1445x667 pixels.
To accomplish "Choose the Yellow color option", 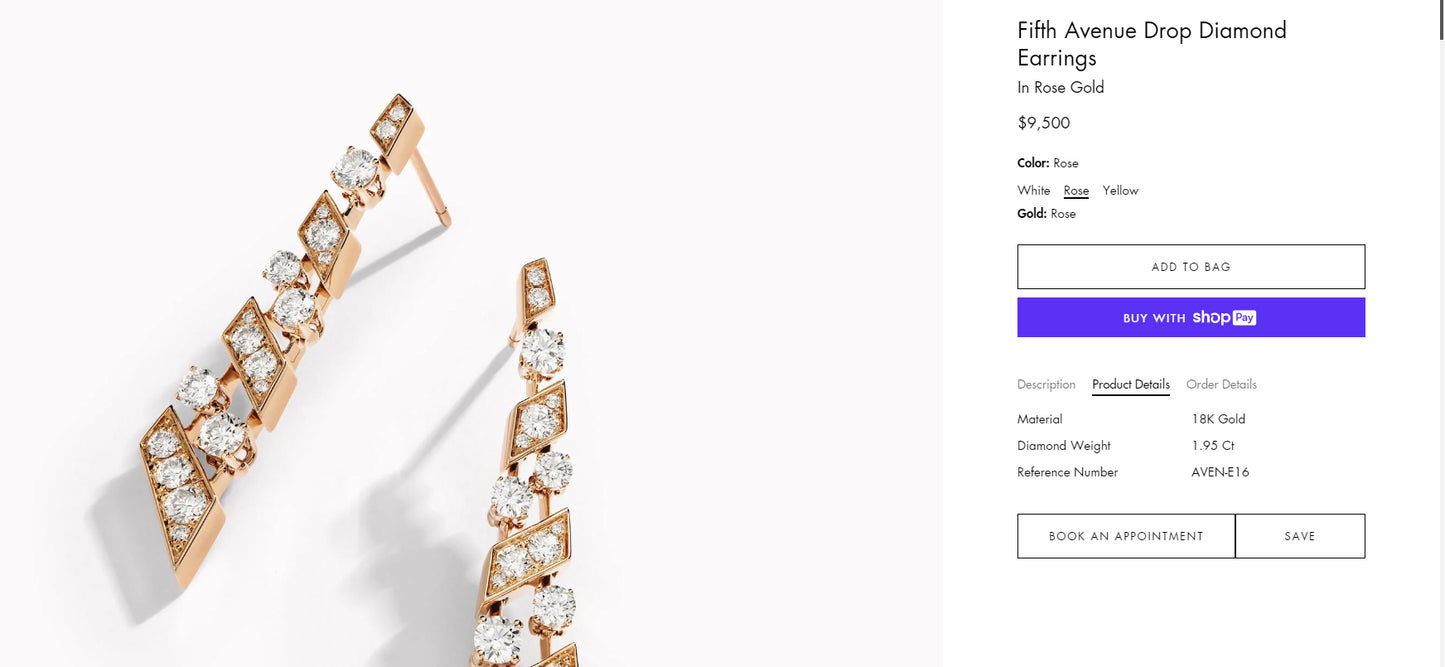I will point(1120,190).
